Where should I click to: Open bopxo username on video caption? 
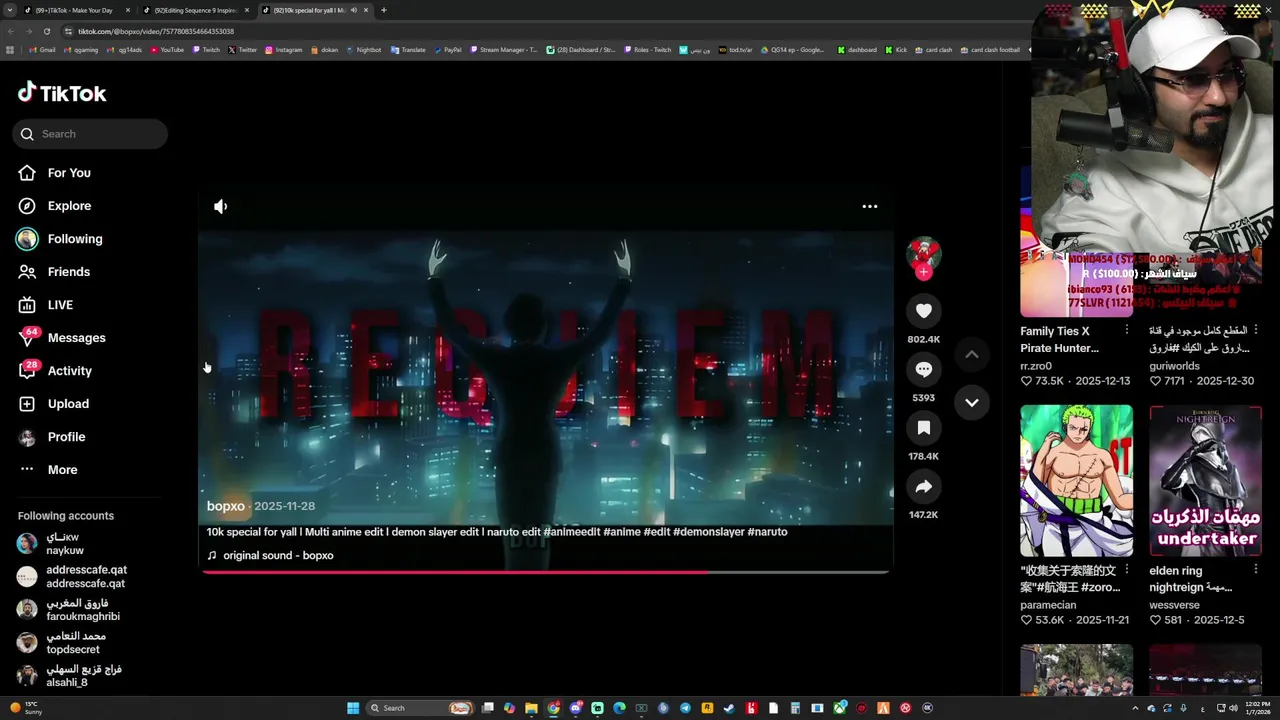point(226,506)
